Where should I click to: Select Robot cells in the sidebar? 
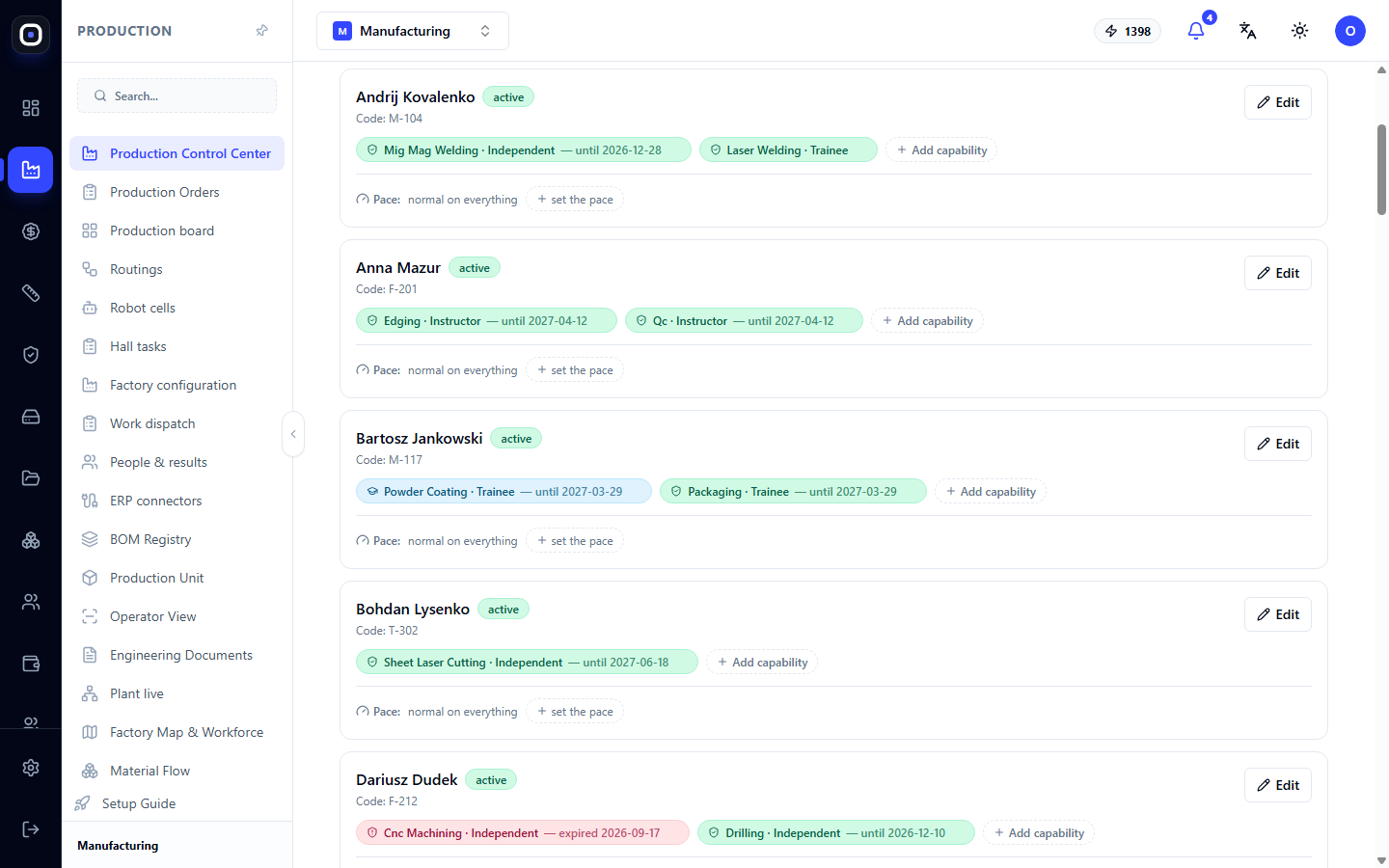point(177,308)
